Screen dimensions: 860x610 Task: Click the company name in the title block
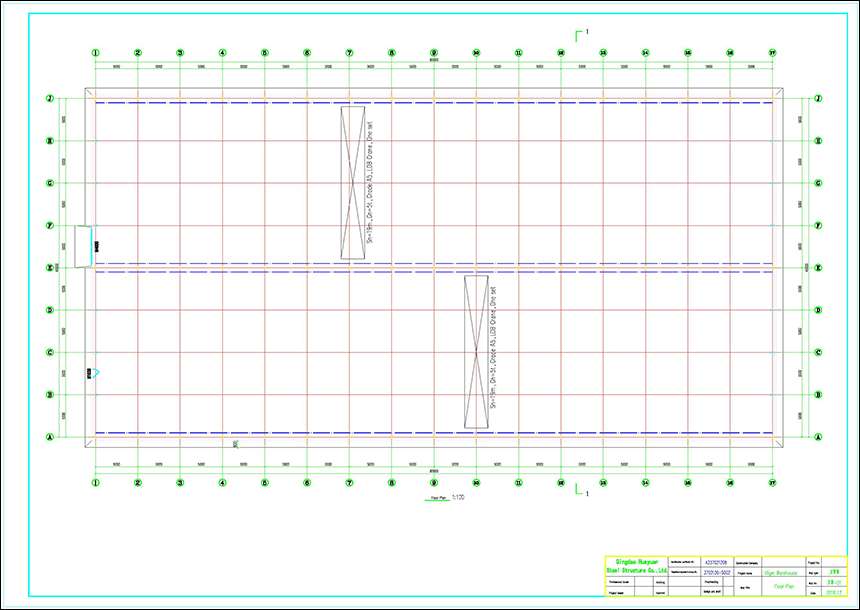(635, 567)
